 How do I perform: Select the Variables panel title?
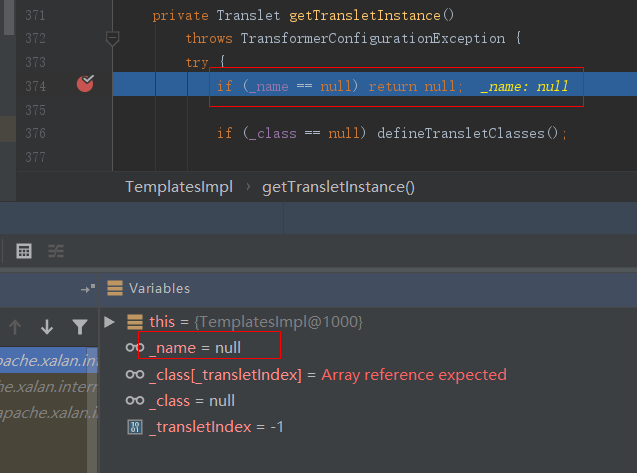(x=159, y=288)
